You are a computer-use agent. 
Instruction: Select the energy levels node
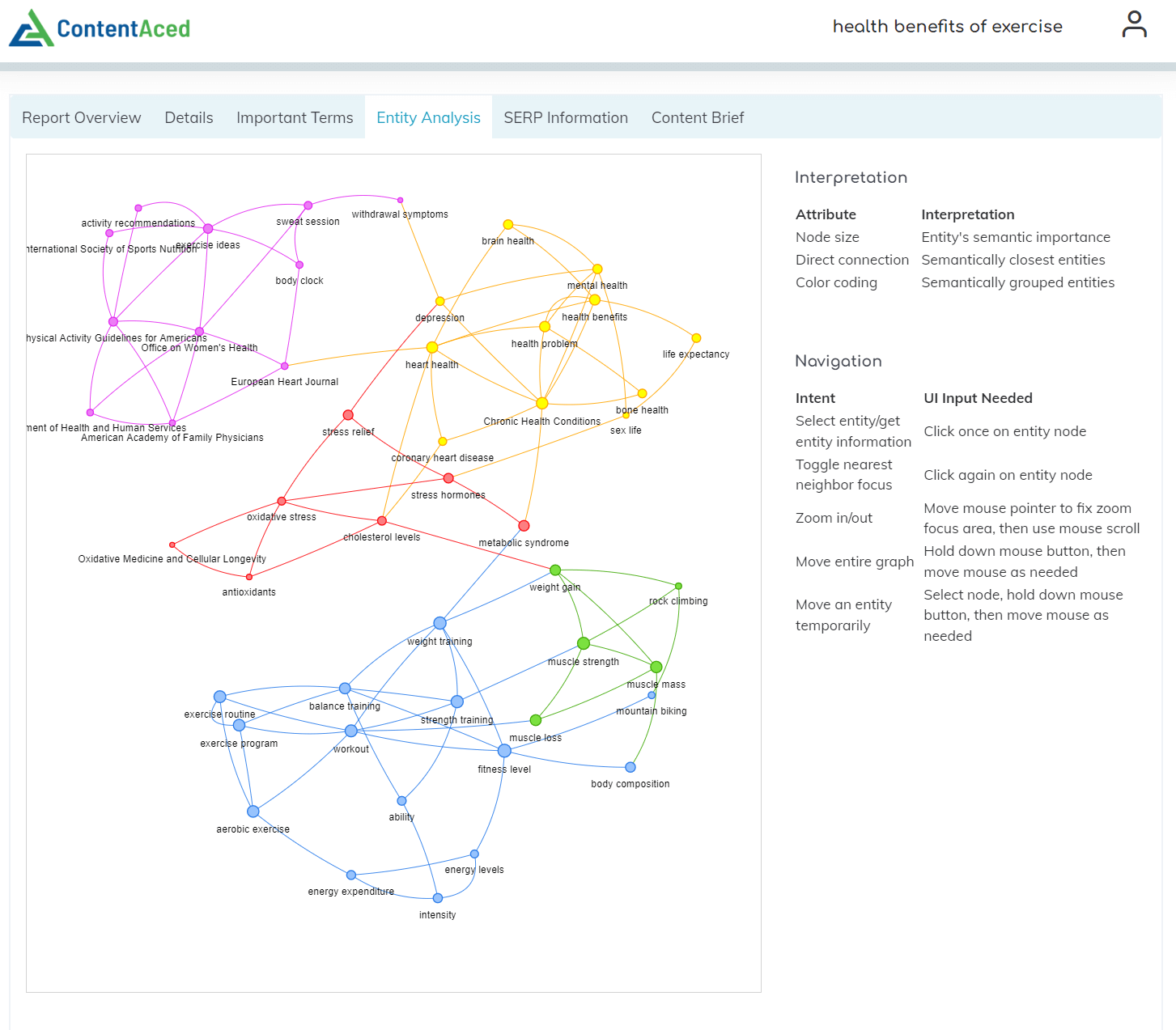coord(474,854)
